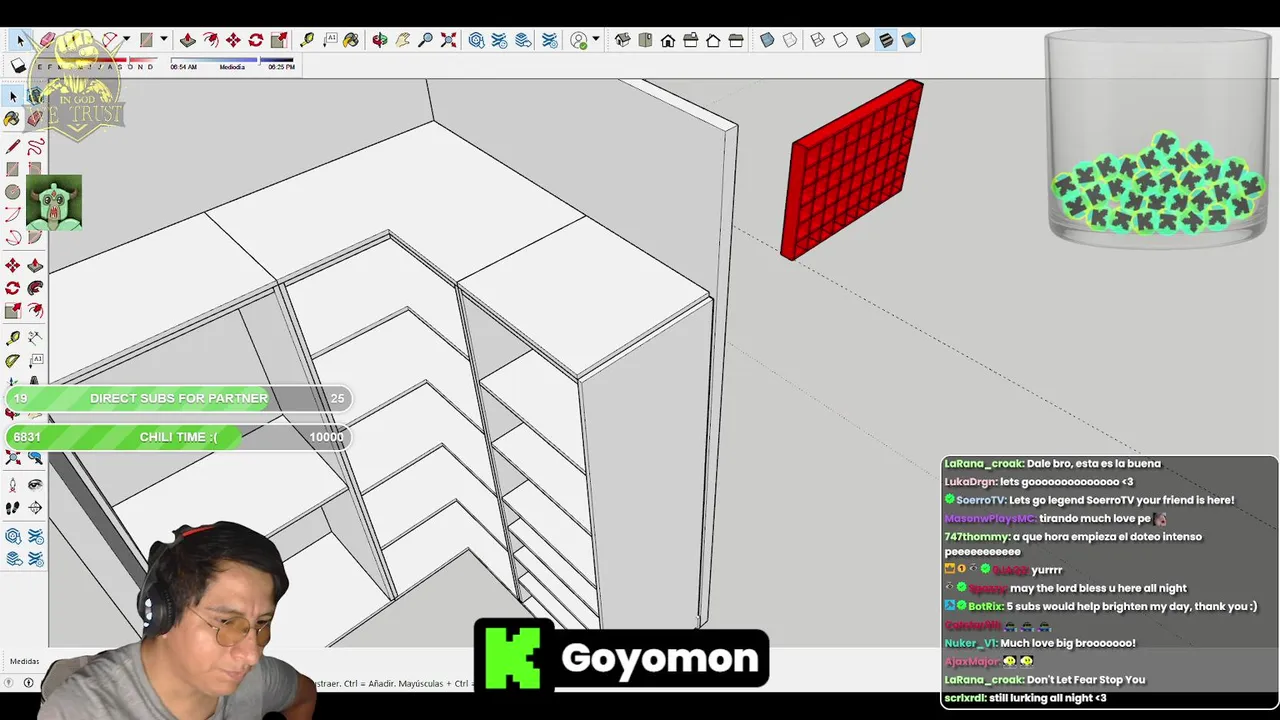Activate the Move tool in top toolbar

pos(233,40)
